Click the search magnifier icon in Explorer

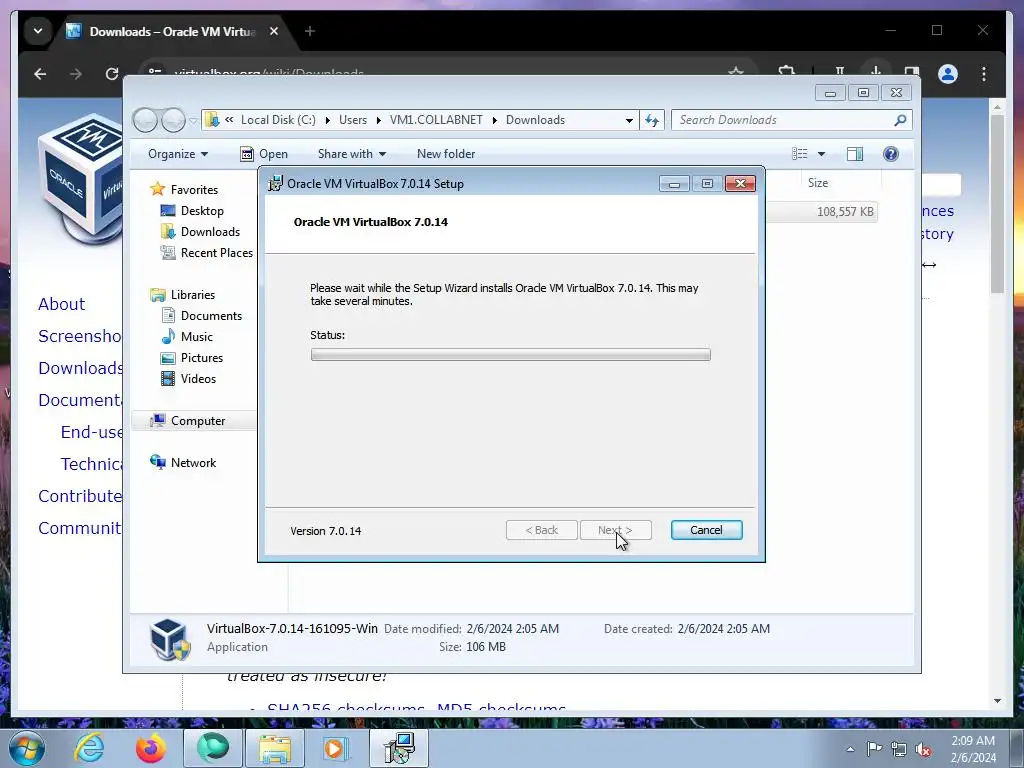click(x=901, y=120)
